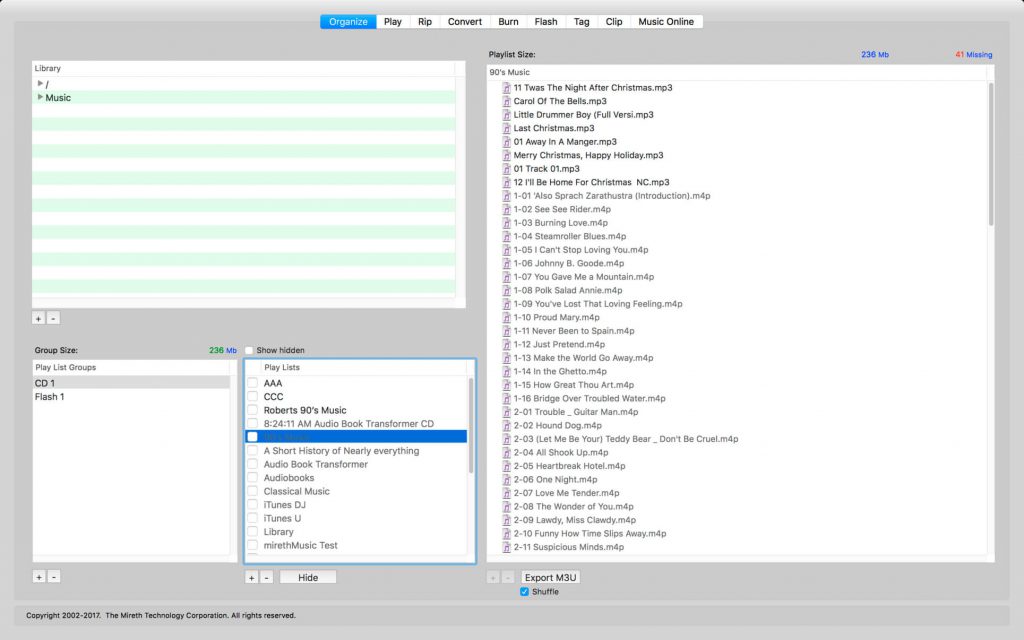Click the add (+) icon below the Library panel

(38, 318)
